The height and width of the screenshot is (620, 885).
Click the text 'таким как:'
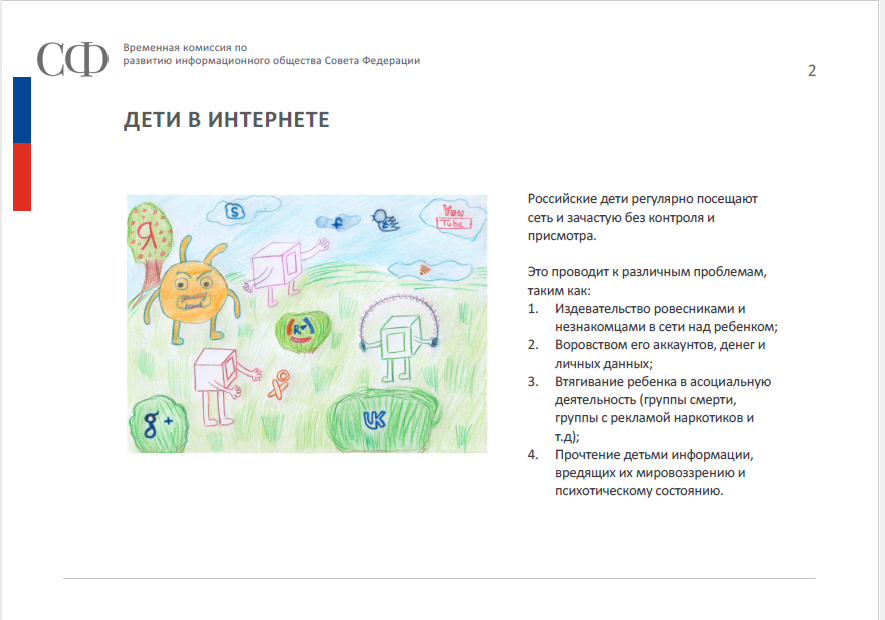559,291
